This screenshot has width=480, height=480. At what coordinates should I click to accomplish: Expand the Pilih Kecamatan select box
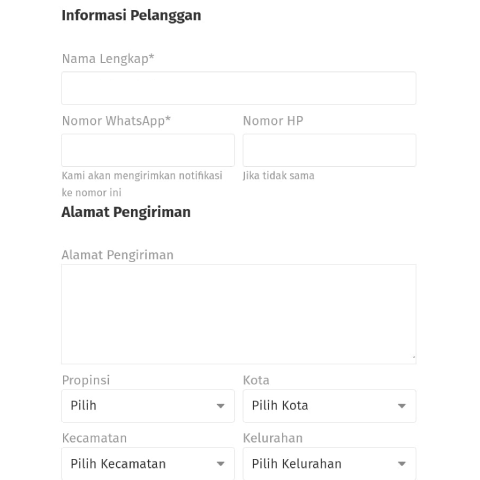pos(148,464)
